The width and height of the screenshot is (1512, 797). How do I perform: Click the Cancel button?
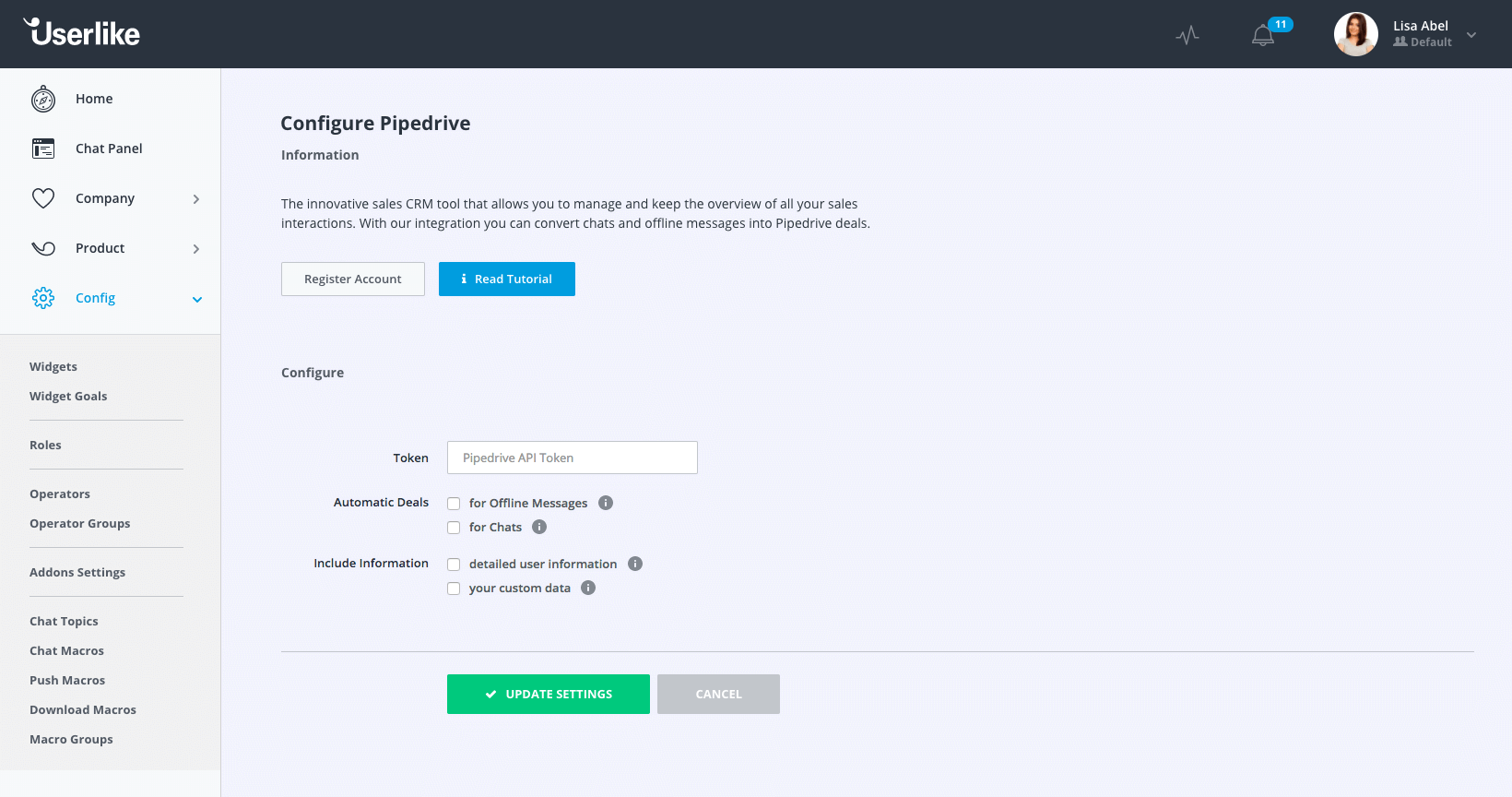(718, 695)
